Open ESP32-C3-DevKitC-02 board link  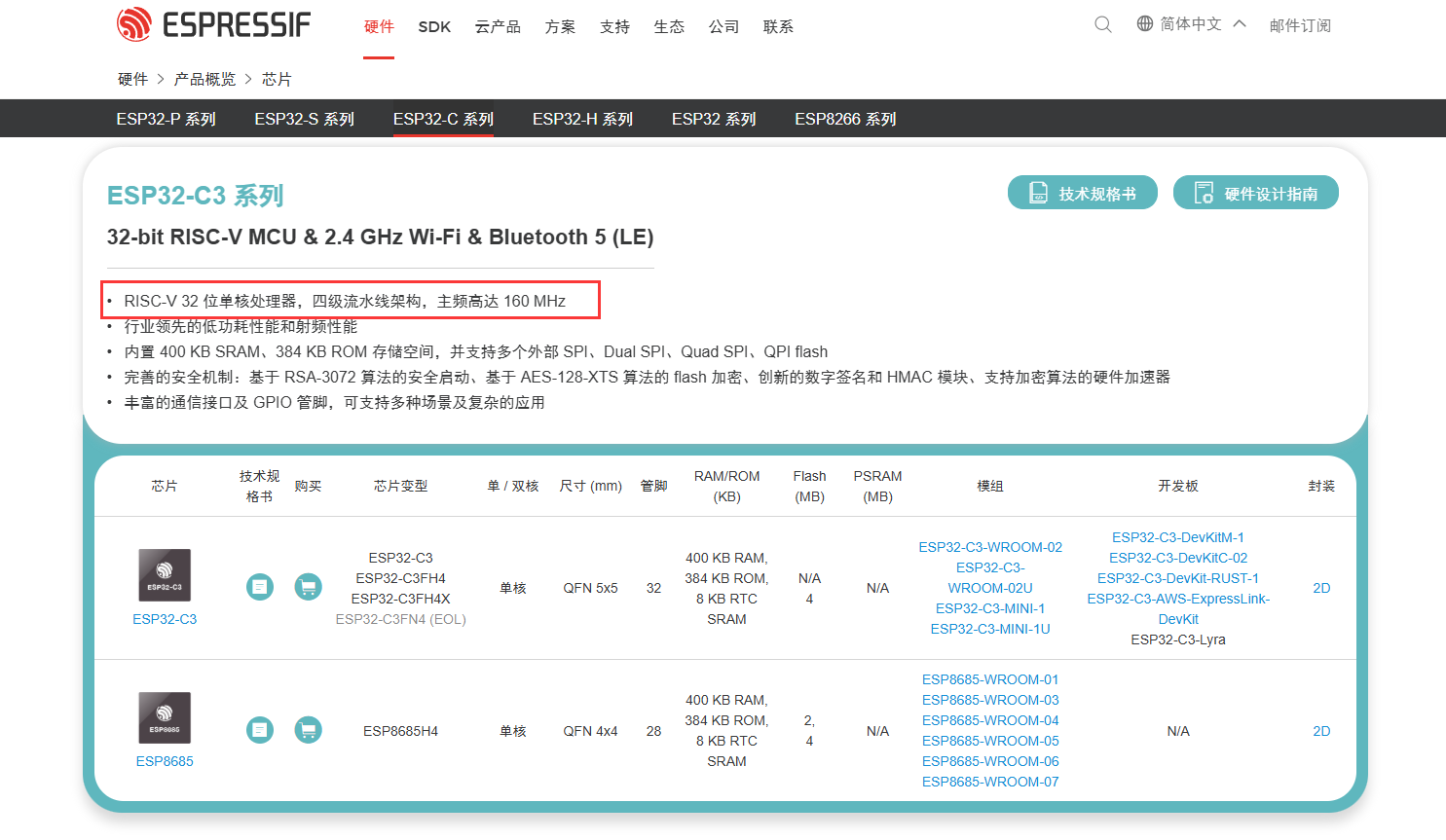point(1178,558)
